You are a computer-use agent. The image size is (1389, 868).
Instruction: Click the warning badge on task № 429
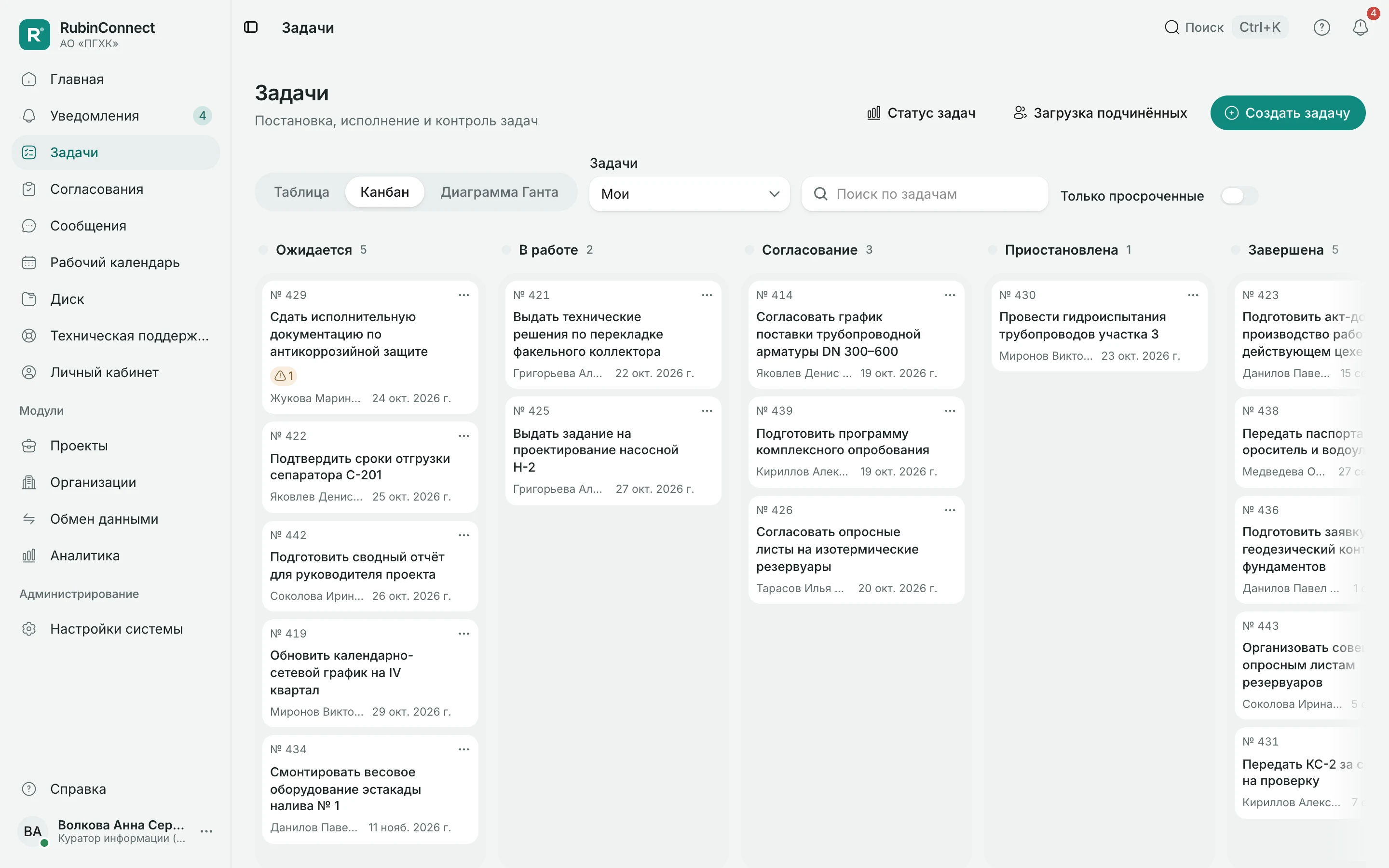point(284,376)
